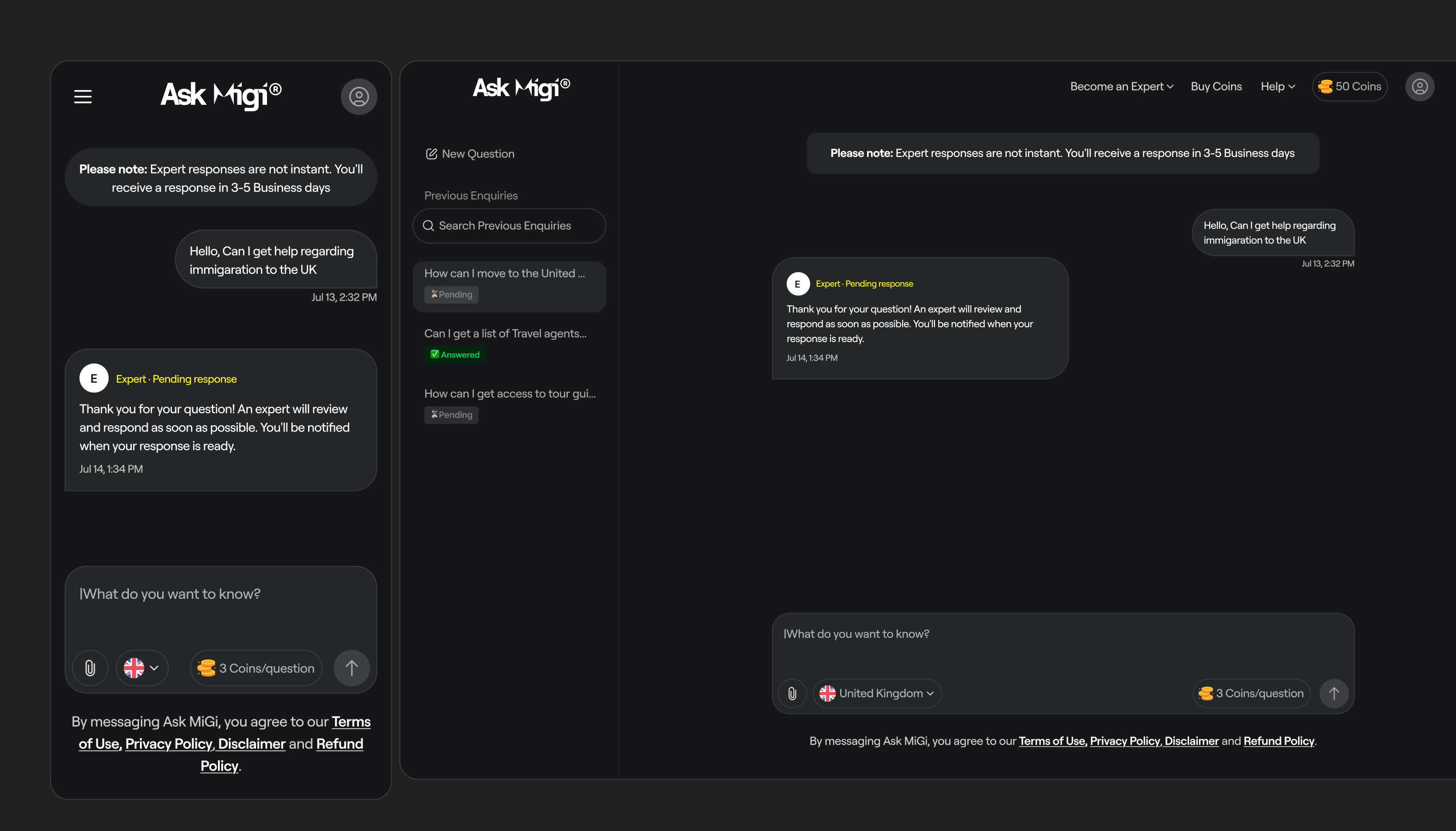
Task: Expand the Help menu
Action: (1278, 86)
